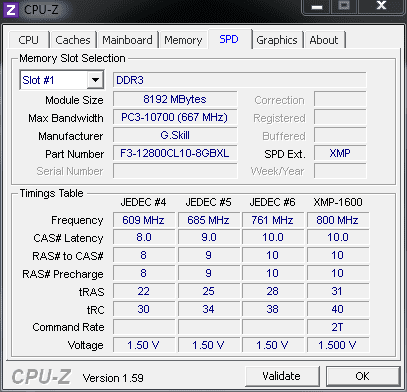
Task: Select the 8192 MBytes module size value
Action: 175,99
